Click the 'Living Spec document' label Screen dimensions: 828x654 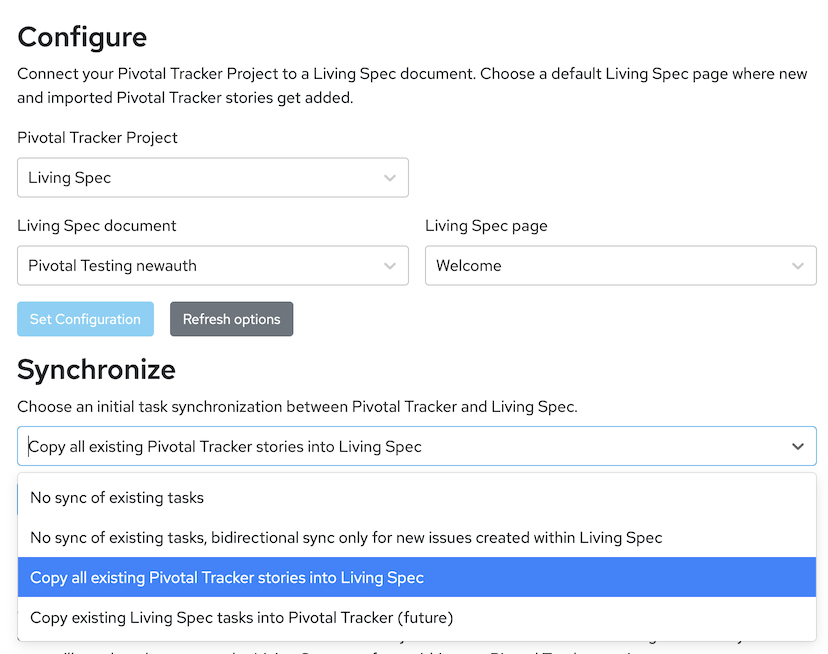click(97, 226)
